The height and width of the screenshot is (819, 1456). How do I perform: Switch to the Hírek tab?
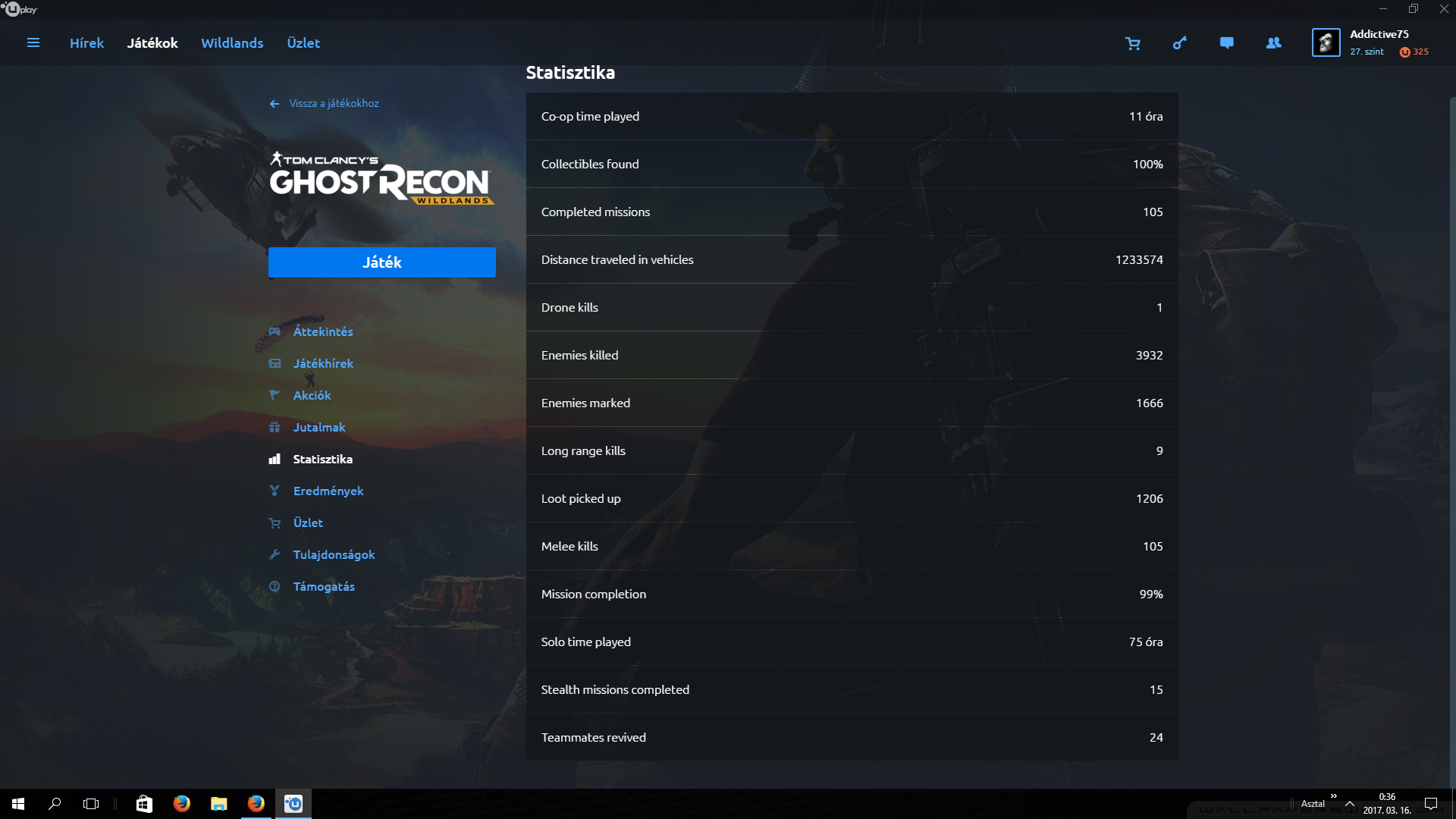coord(86,43)
